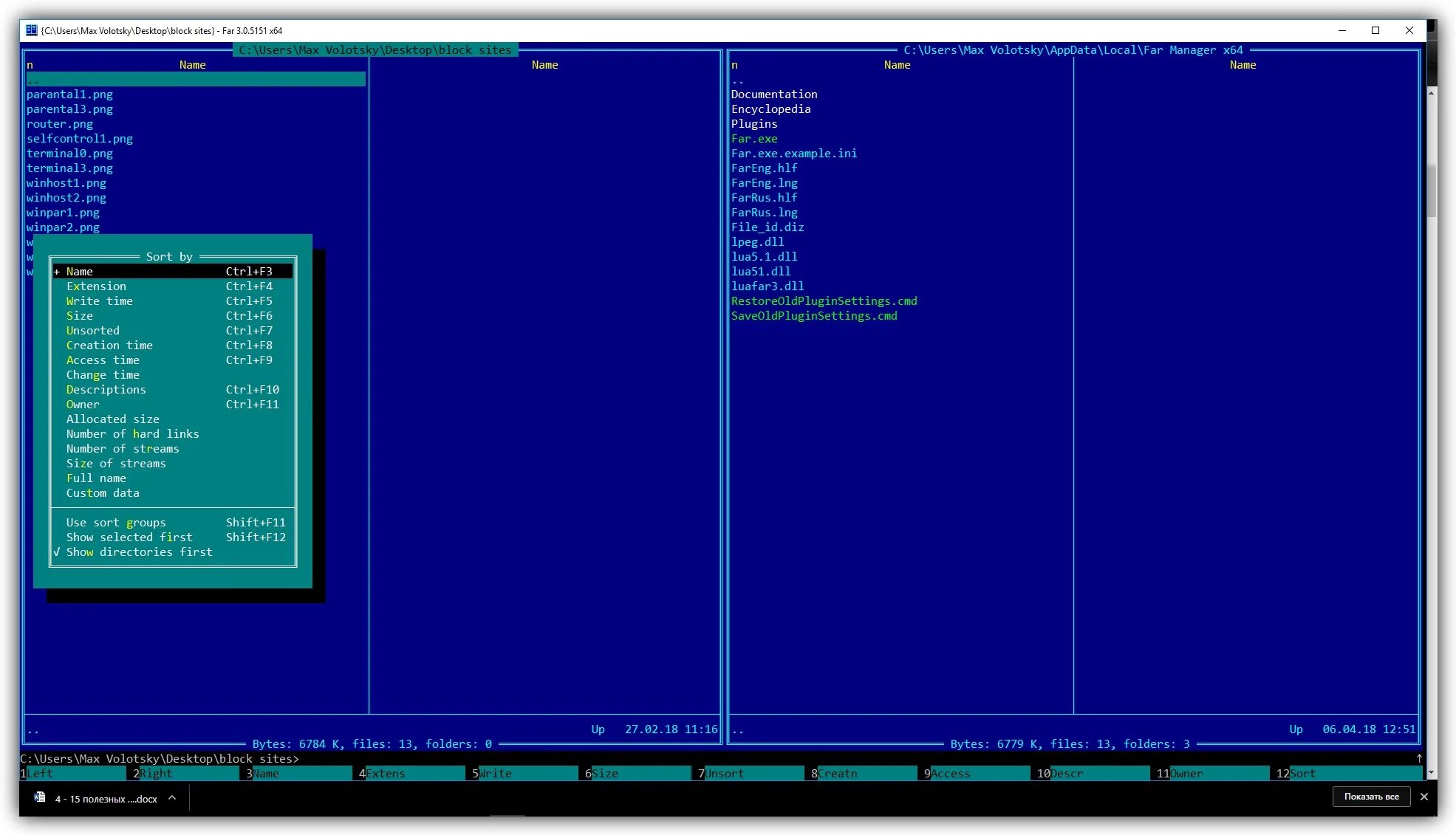Click the Word document icon in download bar
The width and height of the screenshot is (1456, 835).
(x=40, y=797)
